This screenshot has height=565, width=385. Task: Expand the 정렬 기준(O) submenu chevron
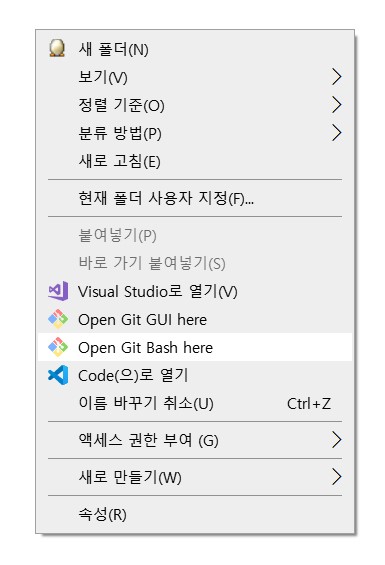(336, 104)
